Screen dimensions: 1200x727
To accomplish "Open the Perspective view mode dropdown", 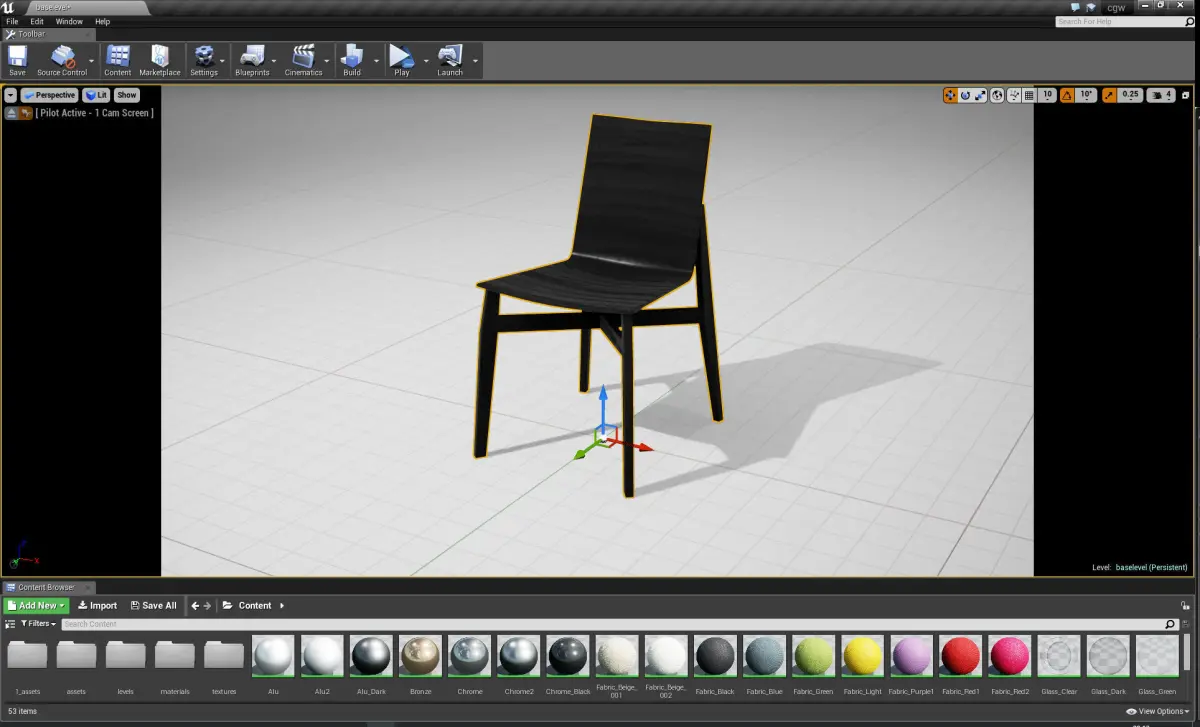I will coord(50,95).
